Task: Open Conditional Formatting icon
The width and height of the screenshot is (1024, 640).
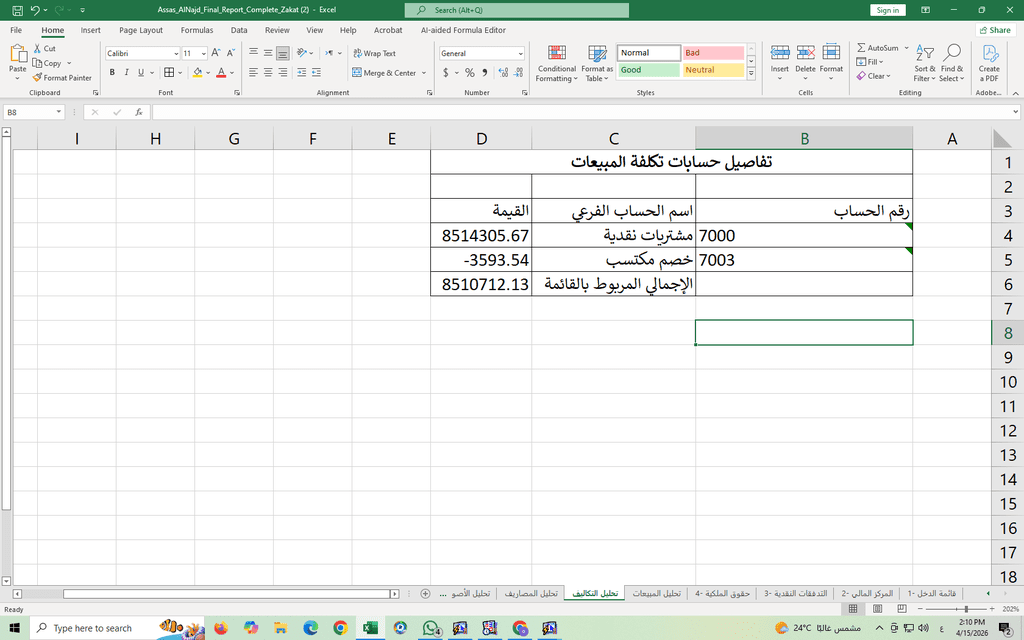Action: coord(557,53)
